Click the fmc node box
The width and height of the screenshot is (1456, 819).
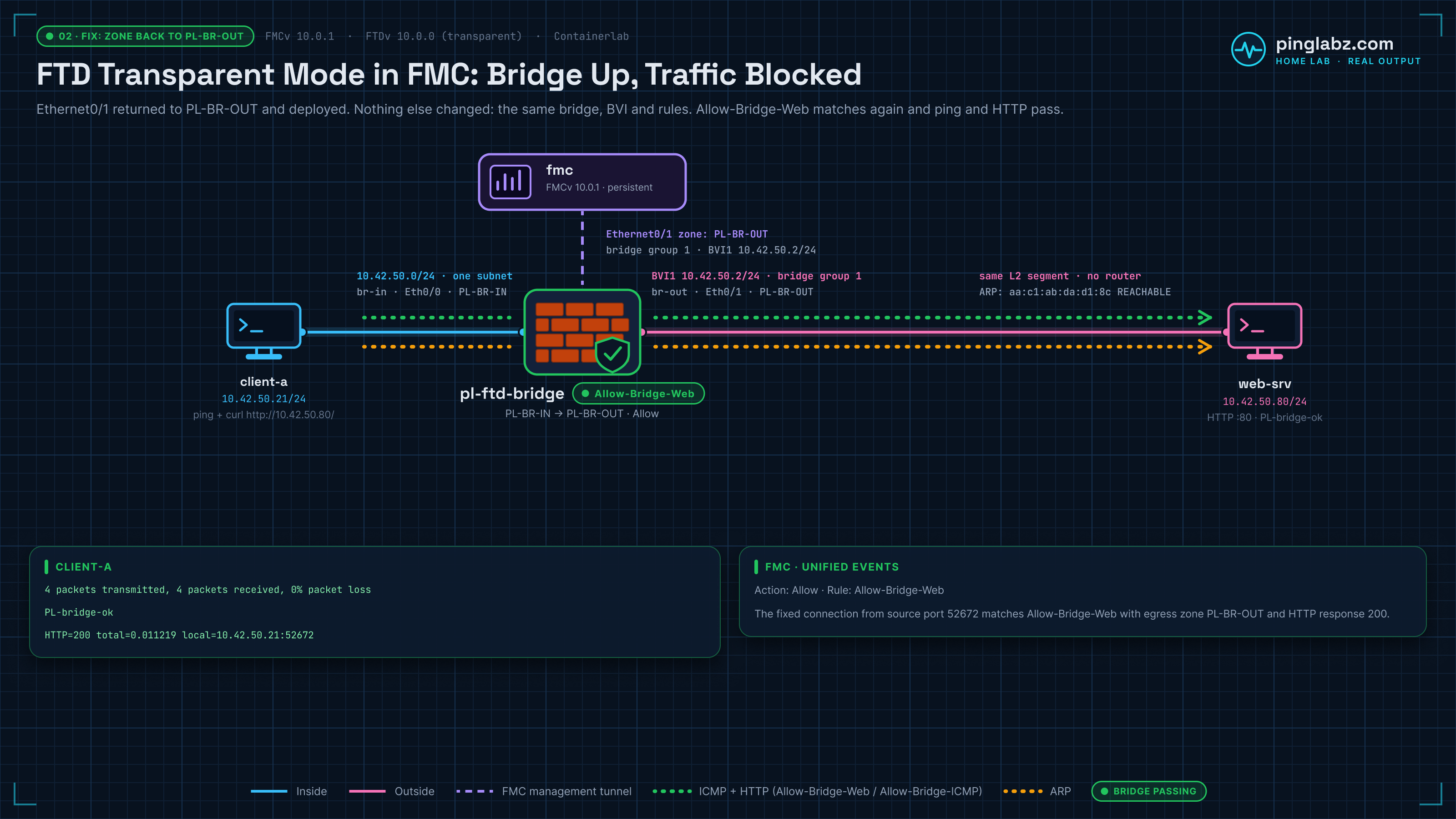(582, 182)
